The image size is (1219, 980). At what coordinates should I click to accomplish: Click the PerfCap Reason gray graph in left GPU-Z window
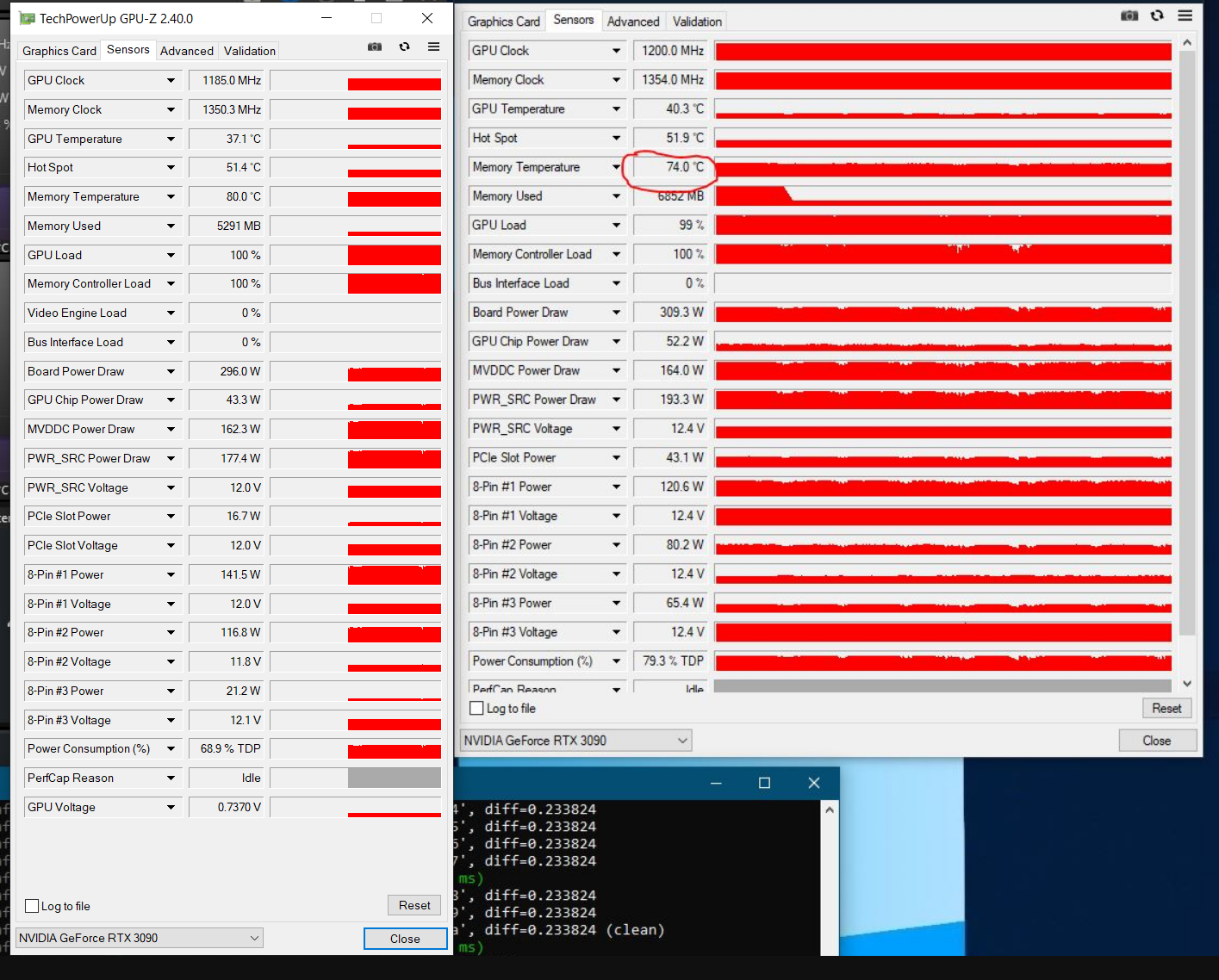coord(356,778)
